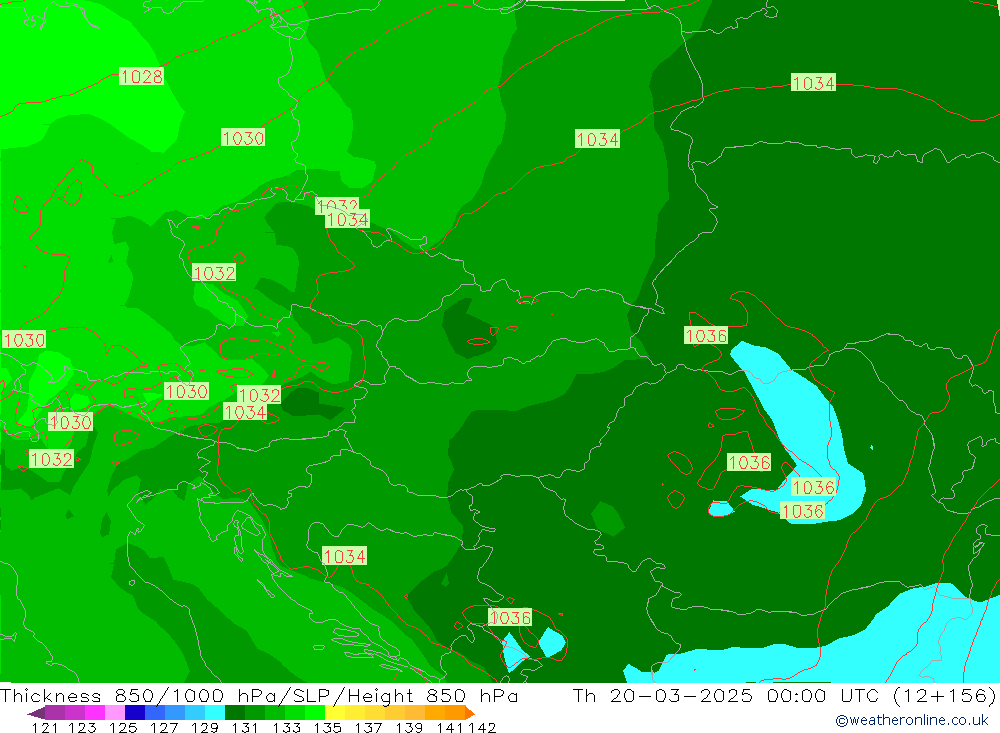Screen dimensions: 1000x733
Task: Select the light pink legend swatch
Action: 115,713
